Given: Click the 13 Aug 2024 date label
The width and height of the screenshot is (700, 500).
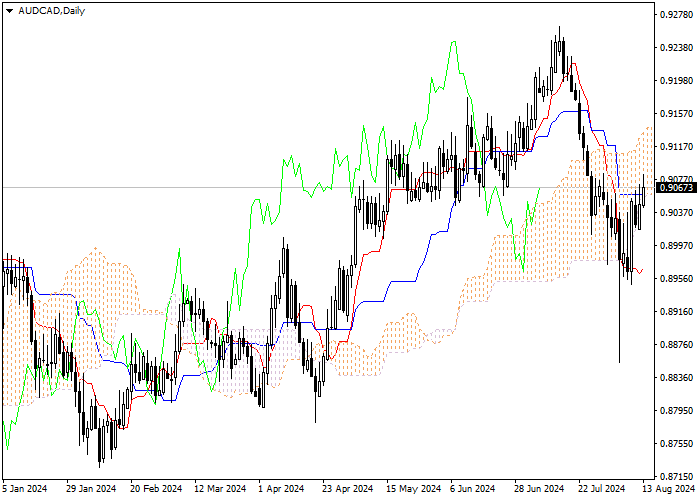Looking at the screenshot, I should (x=668, y=488).
